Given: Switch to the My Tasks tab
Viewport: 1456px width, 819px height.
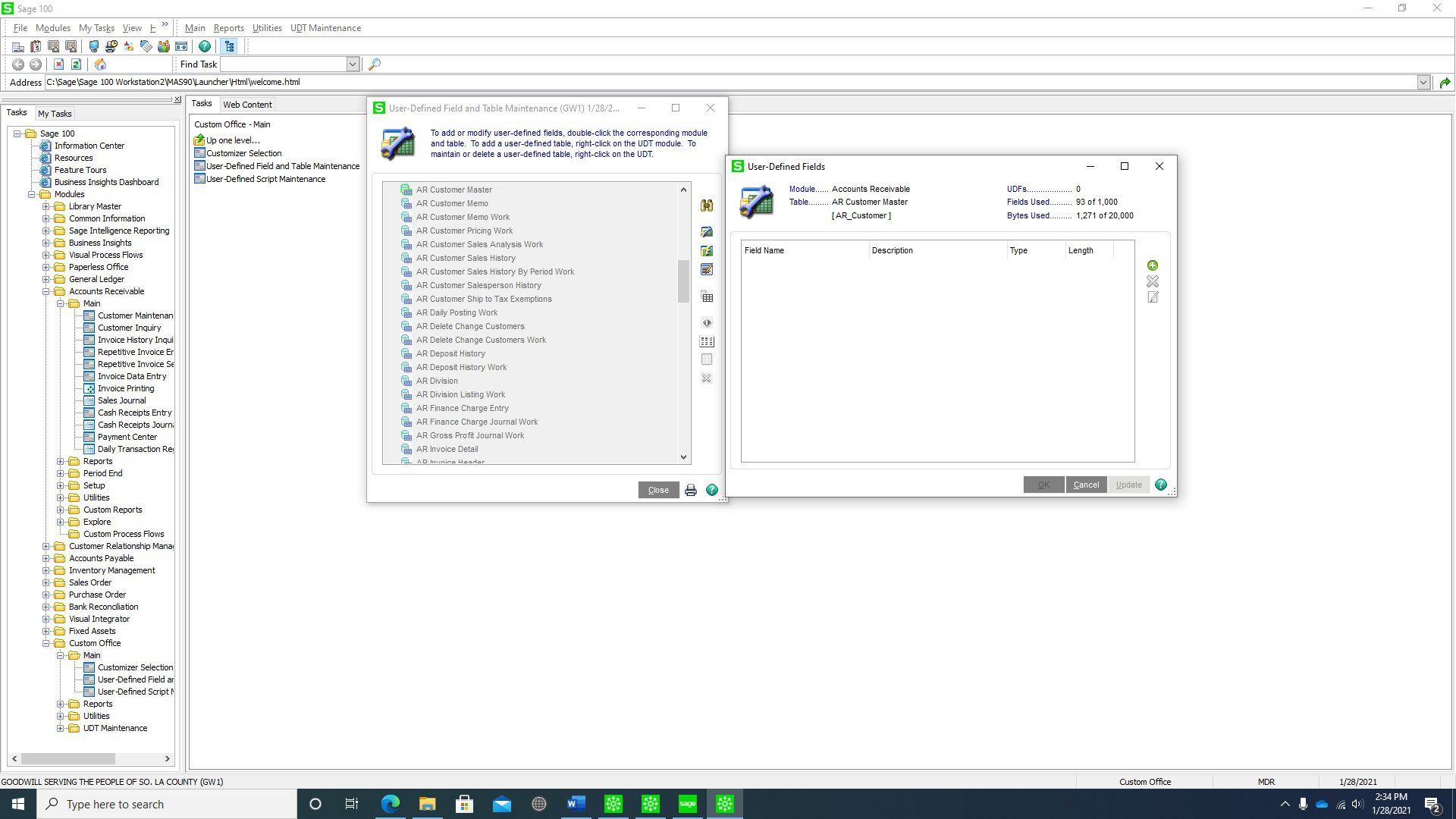Looking at the screenshot, I should tap(55, 114).
